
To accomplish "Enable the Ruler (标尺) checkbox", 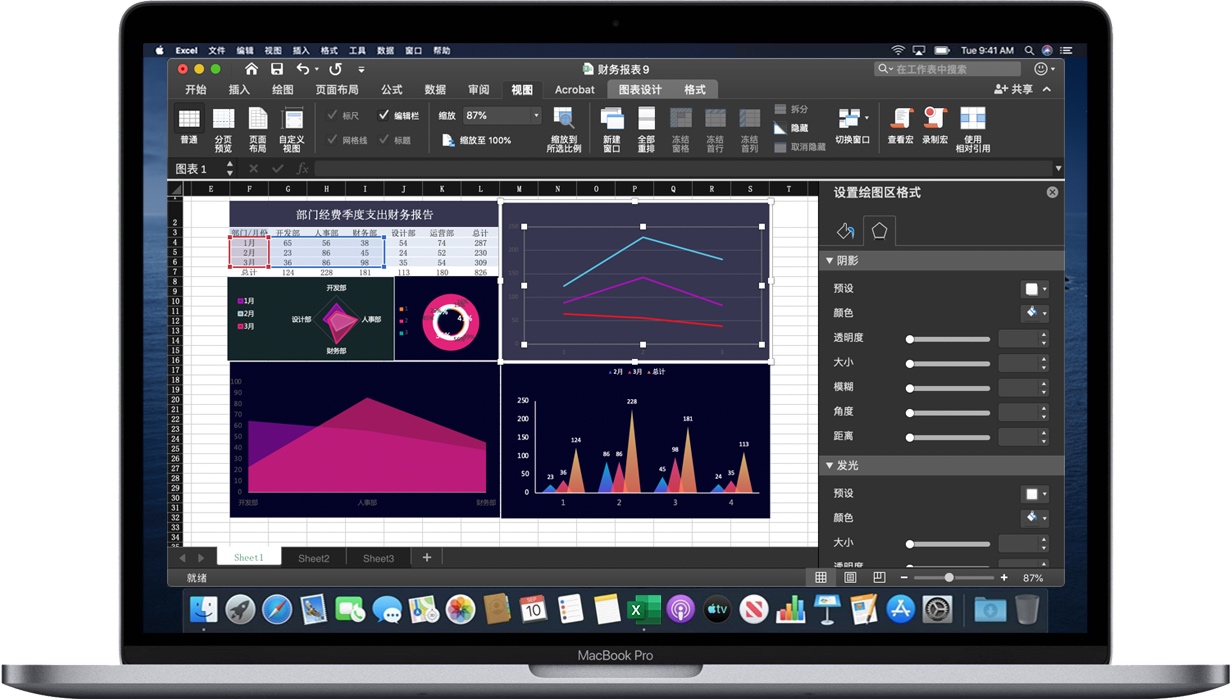I will (x=331, y=114).
